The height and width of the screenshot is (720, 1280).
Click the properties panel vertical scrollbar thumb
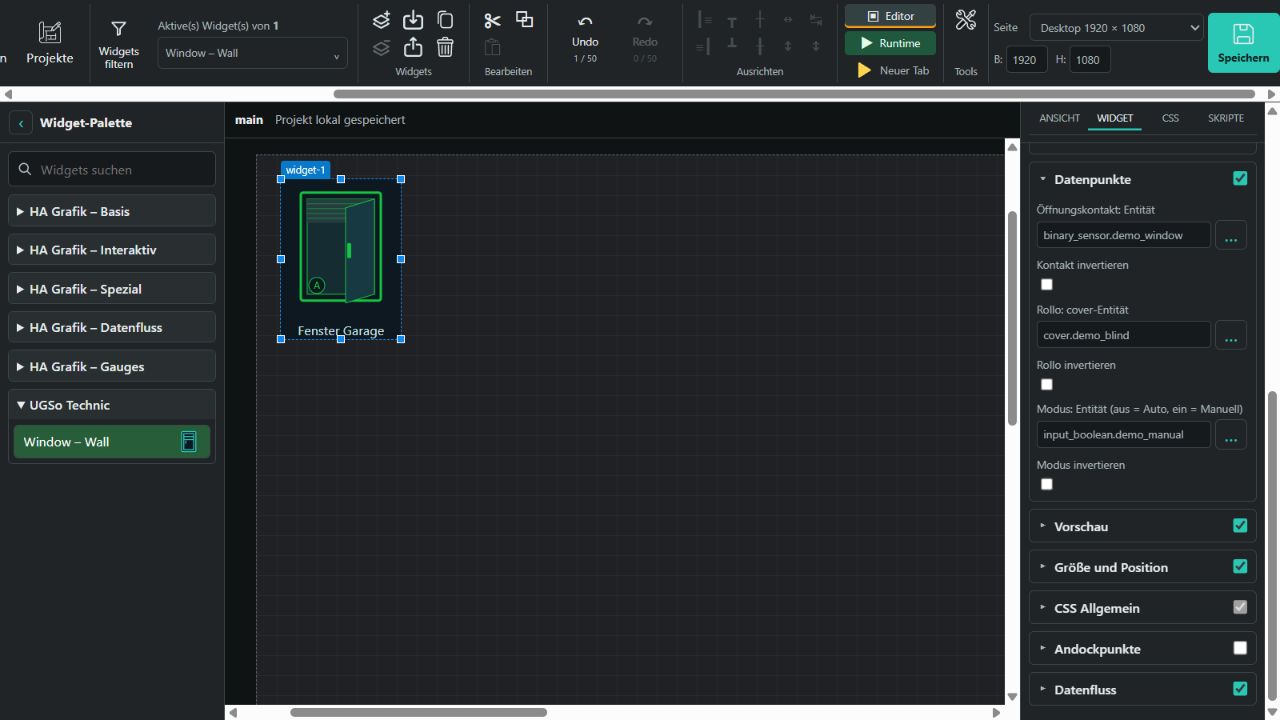click(x=1272, y=547)
